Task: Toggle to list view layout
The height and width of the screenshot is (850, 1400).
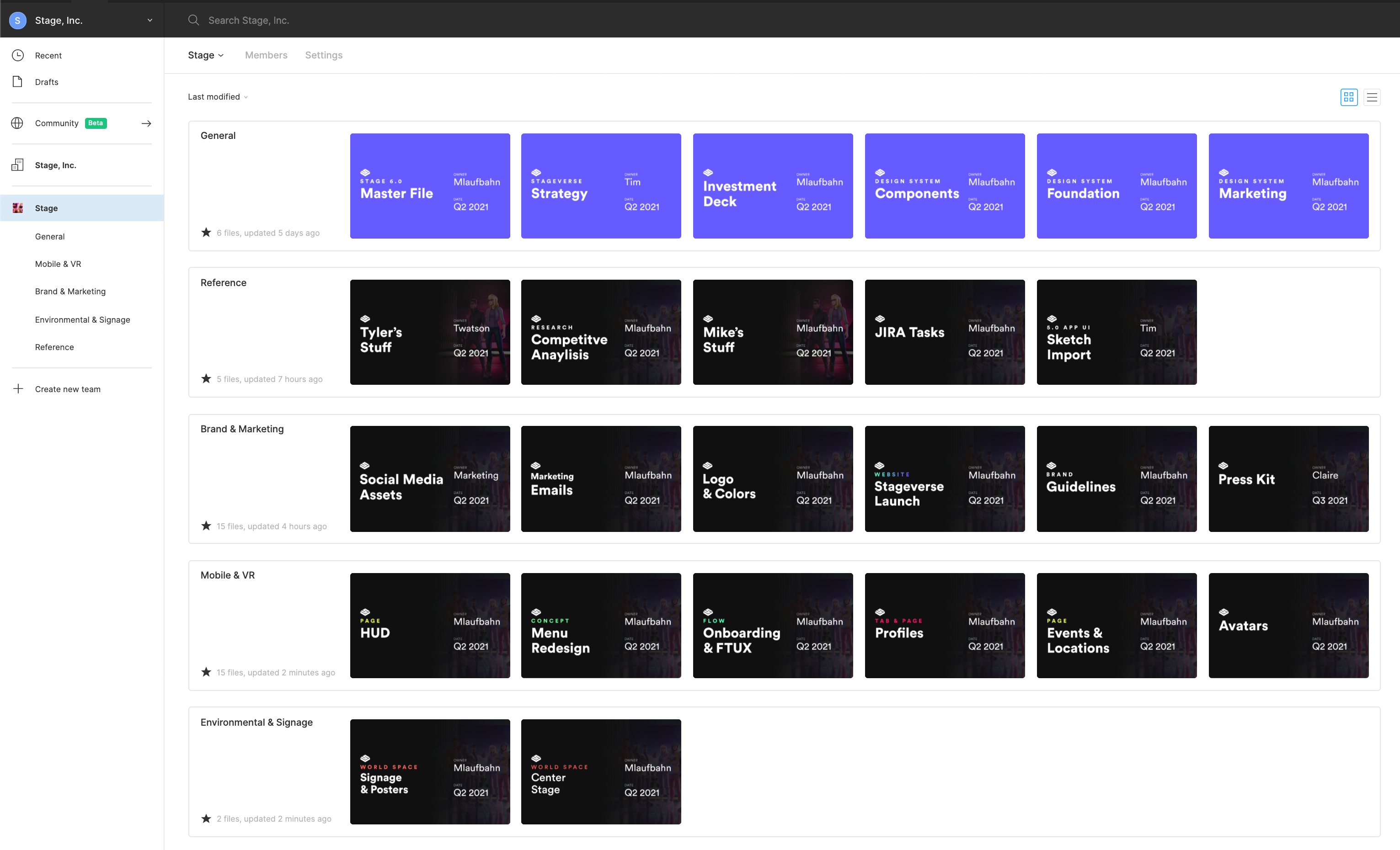Action: pyautogui.click(x=1372, y=97)
